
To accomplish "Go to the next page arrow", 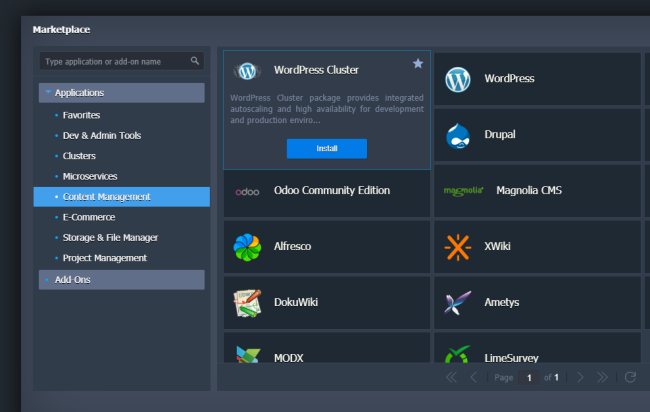I will coord(580,377).
